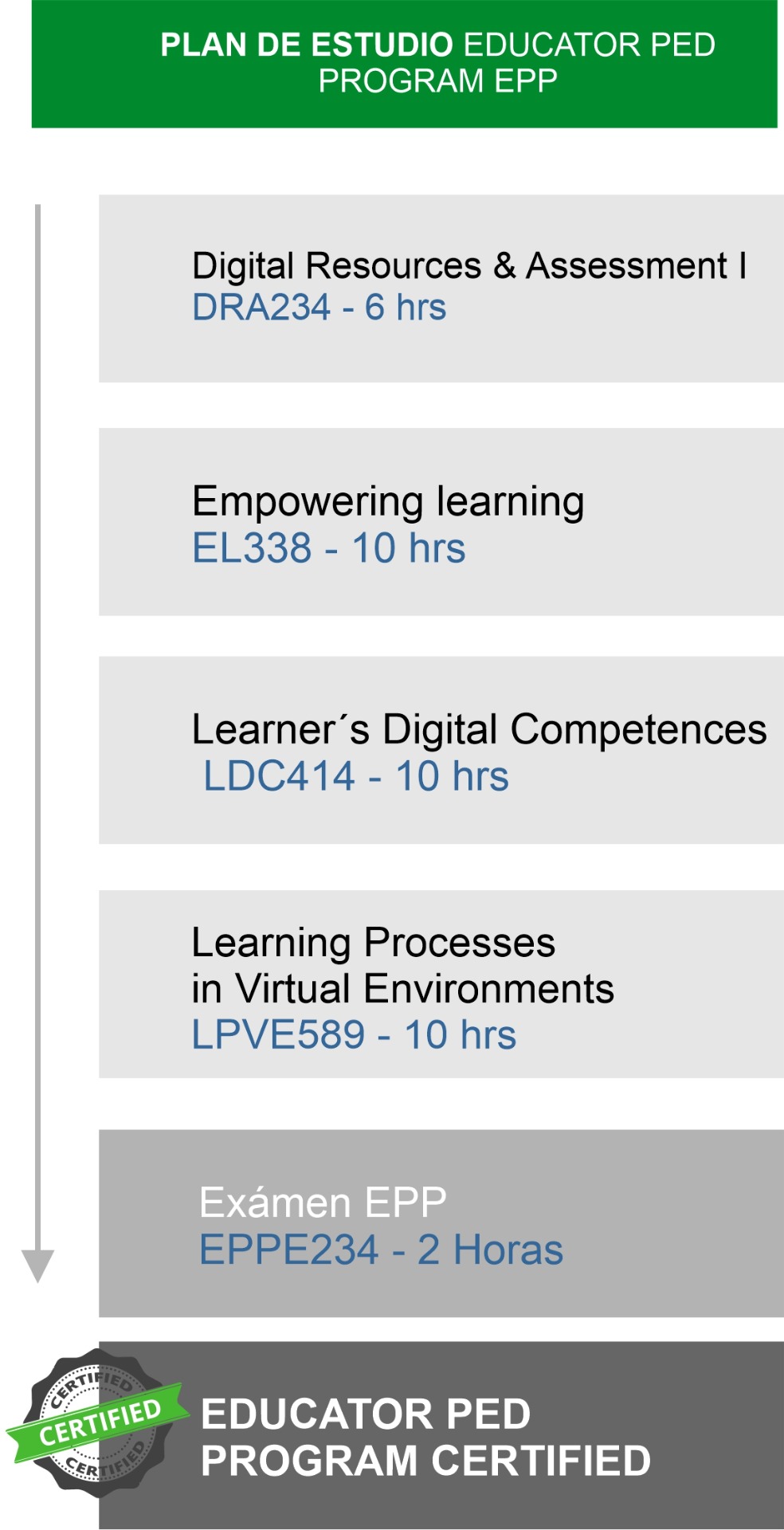Click the downward arrowhead of the gray arrow
This screenshot has height=1530, width=784.
coord(37,1266)
